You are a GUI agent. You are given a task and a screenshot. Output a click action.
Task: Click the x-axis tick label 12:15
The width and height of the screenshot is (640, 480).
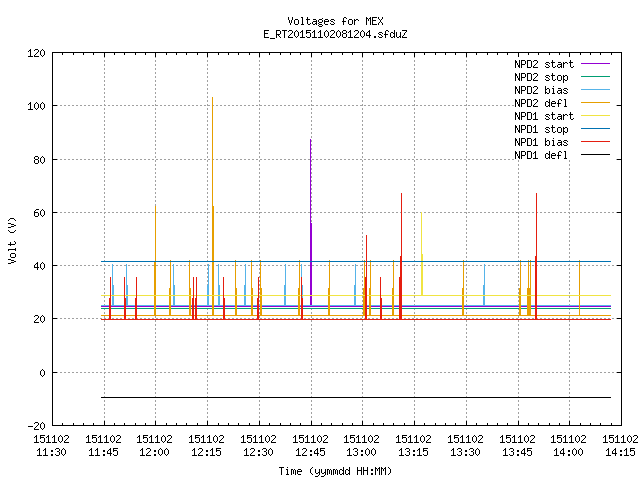[207, 452]
